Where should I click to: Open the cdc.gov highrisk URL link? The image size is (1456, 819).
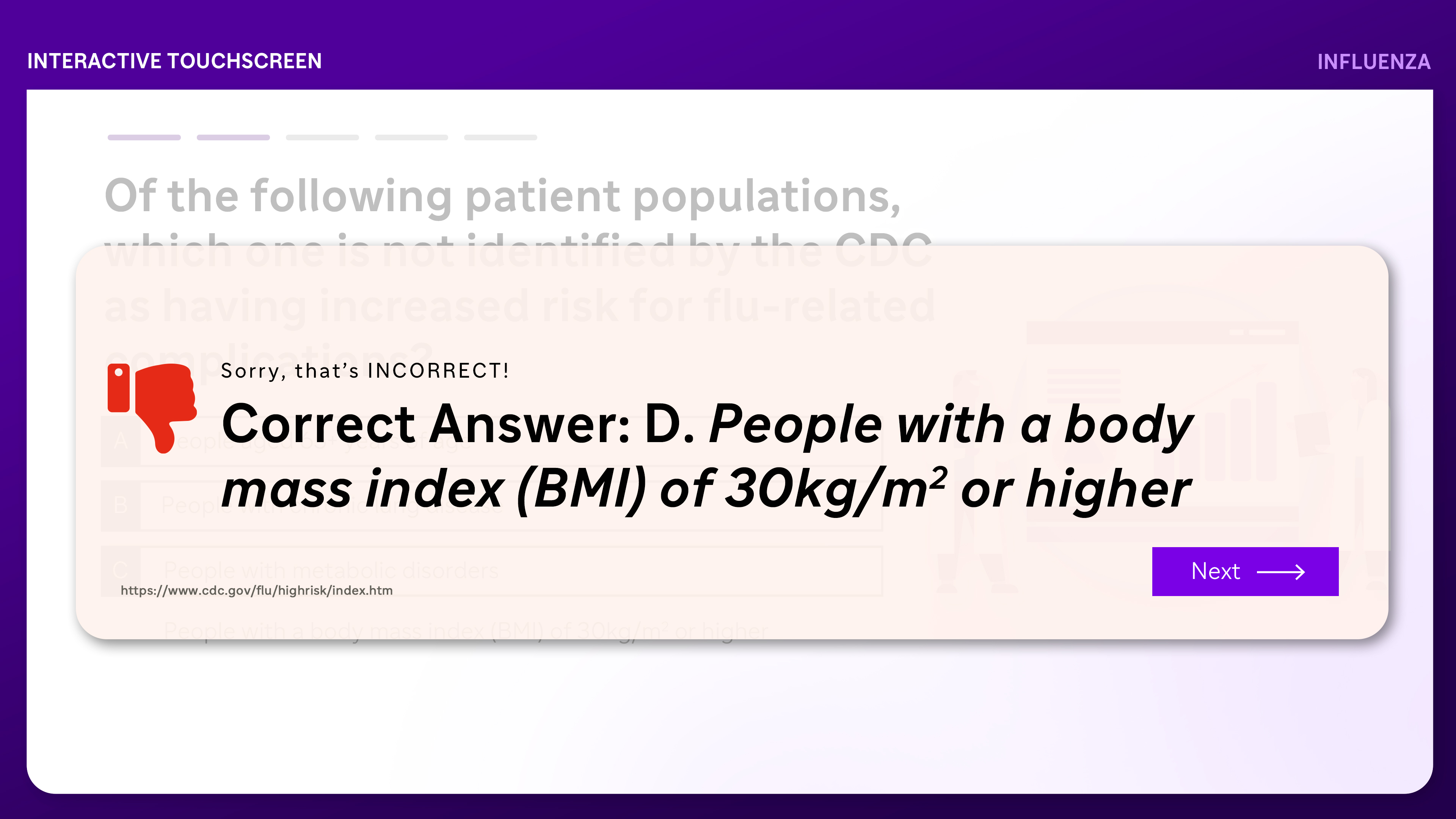(257, 590)
